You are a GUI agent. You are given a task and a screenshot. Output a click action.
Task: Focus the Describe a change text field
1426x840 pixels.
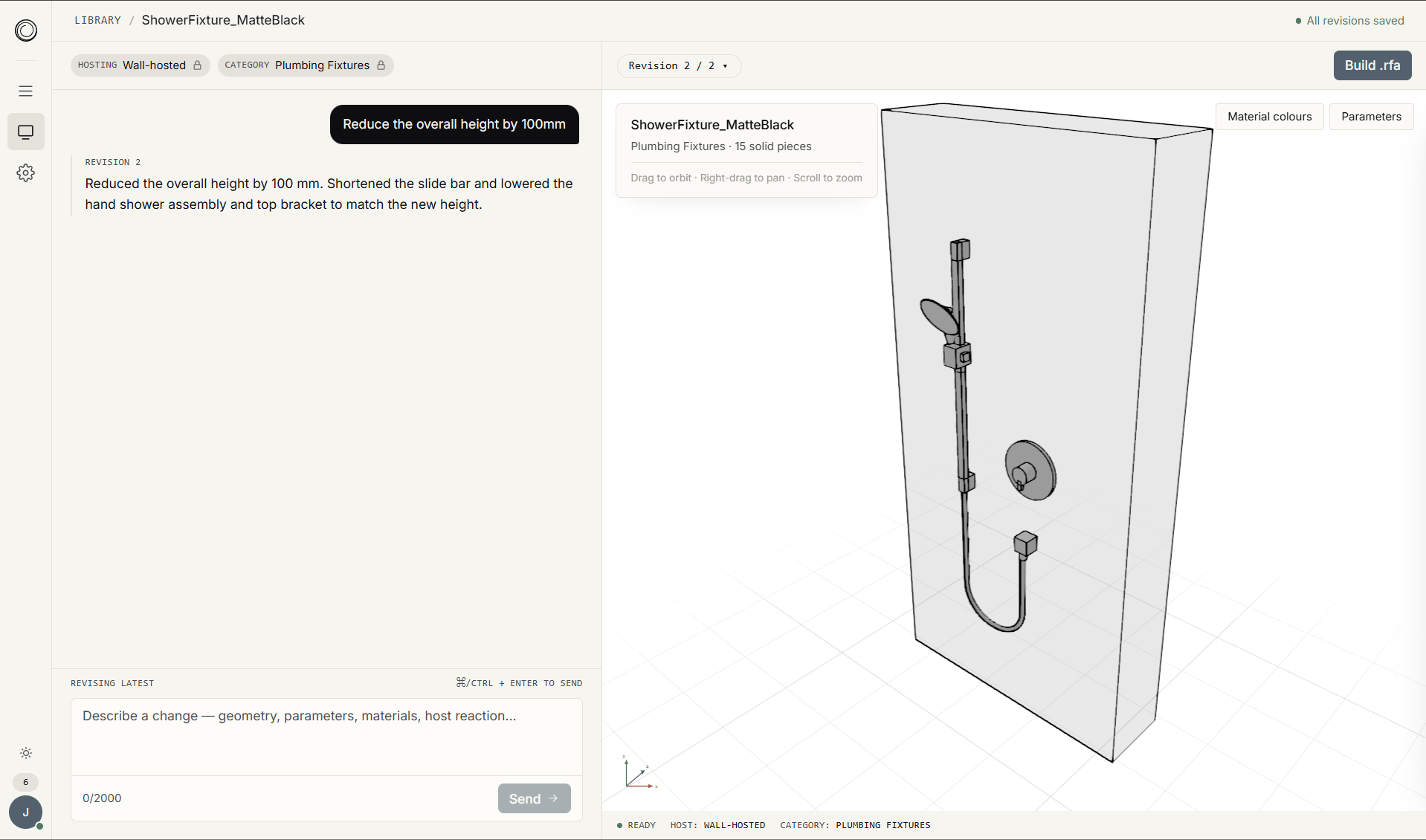click(326, 737)
